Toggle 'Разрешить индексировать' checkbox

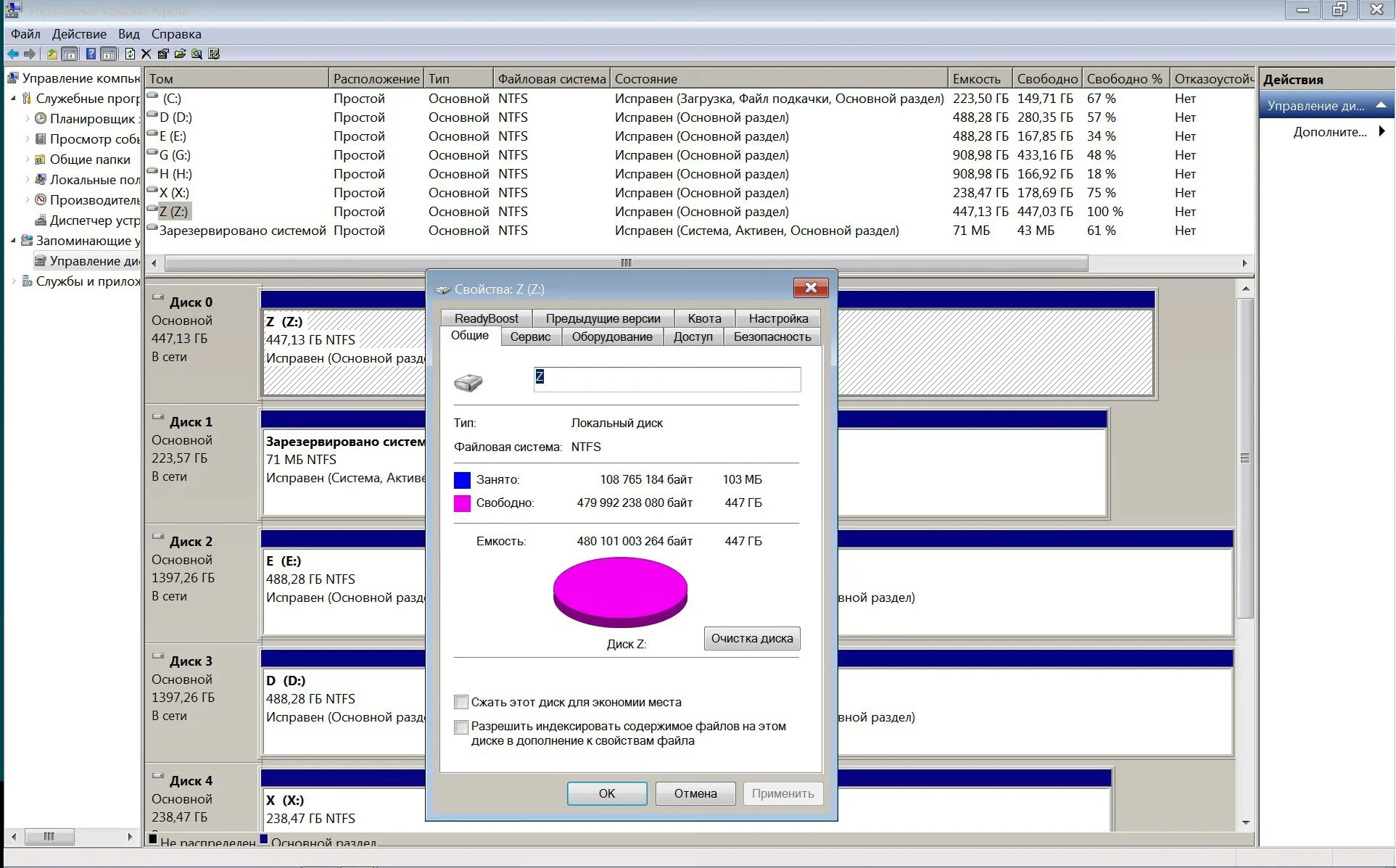tap(461, 727)
